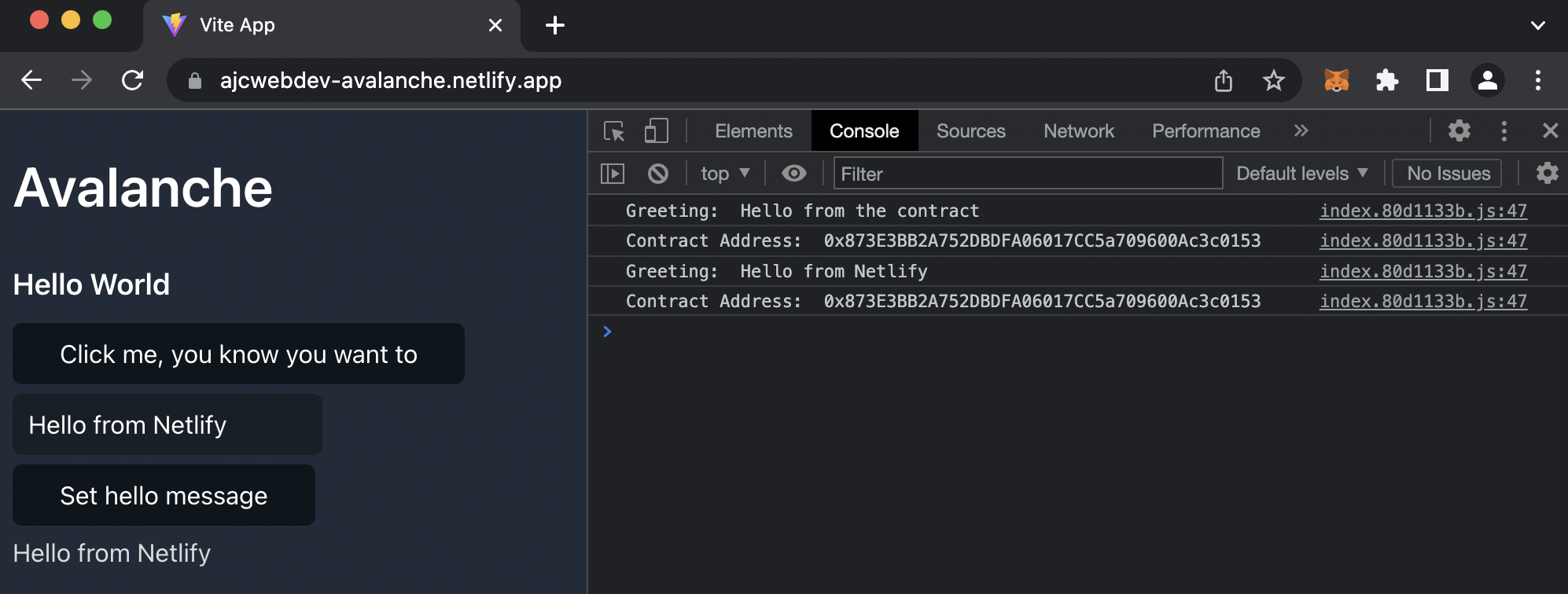
Task: Toggle the live expression eye icon
Action: tap(794, 174)
